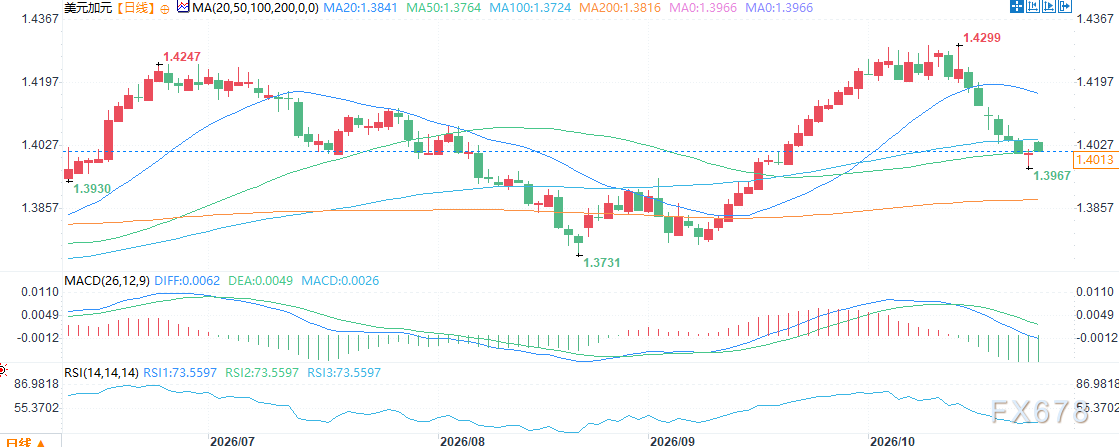Click the right-axis 1.4367 price level
This screenshot has width=1119, height=447.
[1093, 19]
